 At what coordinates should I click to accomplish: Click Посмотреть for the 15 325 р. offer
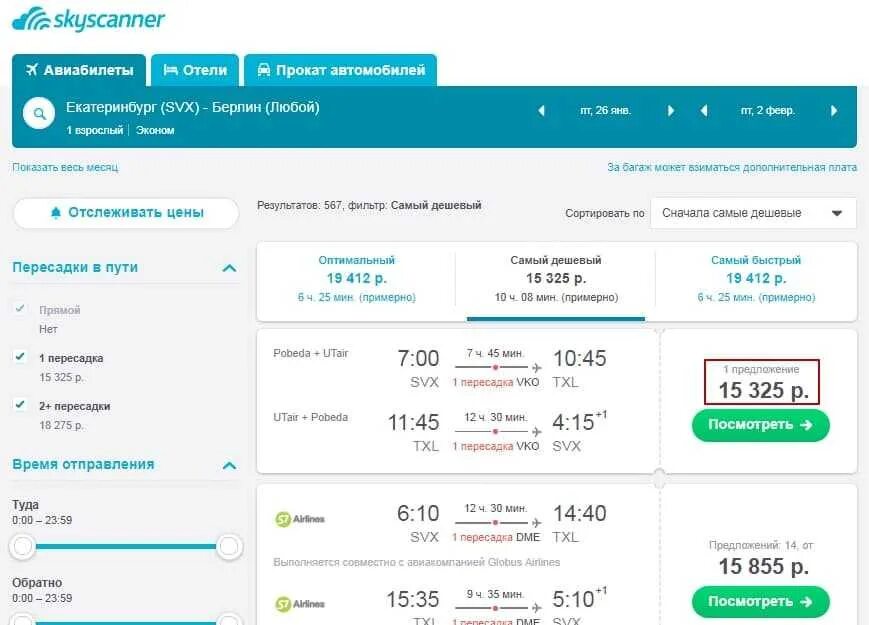[760, 425]
